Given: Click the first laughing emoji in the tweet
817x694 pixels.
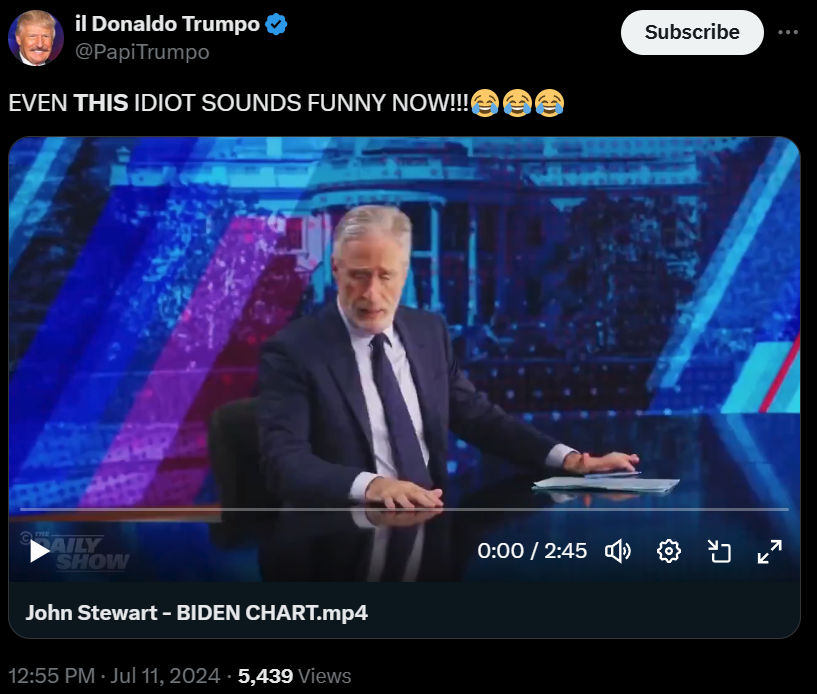Looking at the screenshot, I should click(485, 103).
